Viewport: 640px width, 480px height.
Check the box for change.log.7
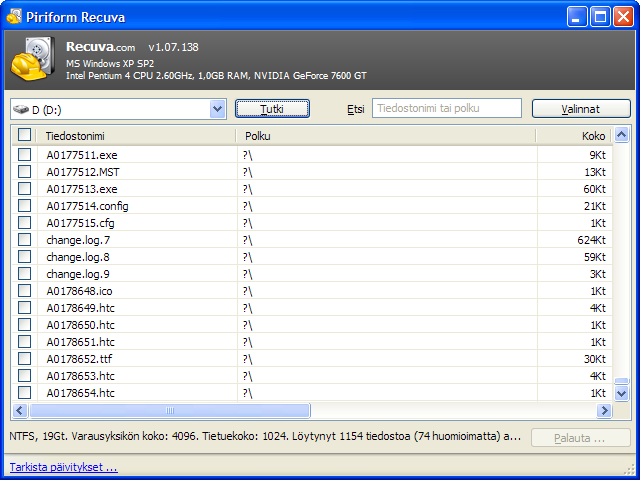tap(24, 240)
